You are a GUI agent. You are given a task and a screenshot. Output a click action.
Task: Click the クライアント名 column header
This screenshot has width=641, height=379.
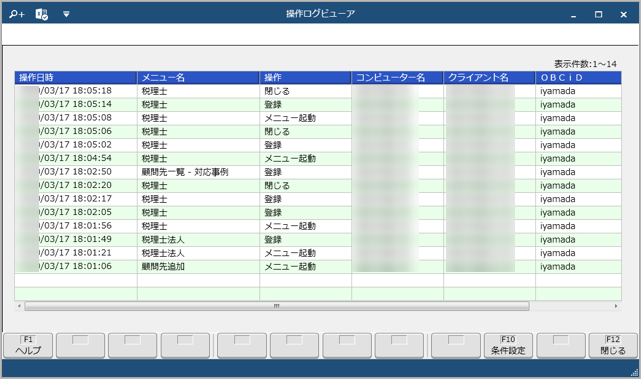coord(489,77)
